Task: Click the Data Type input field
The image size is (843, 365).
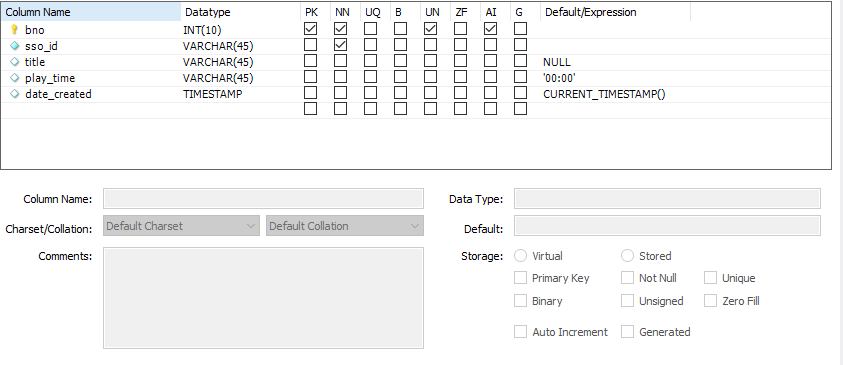Action: [667, 198]
